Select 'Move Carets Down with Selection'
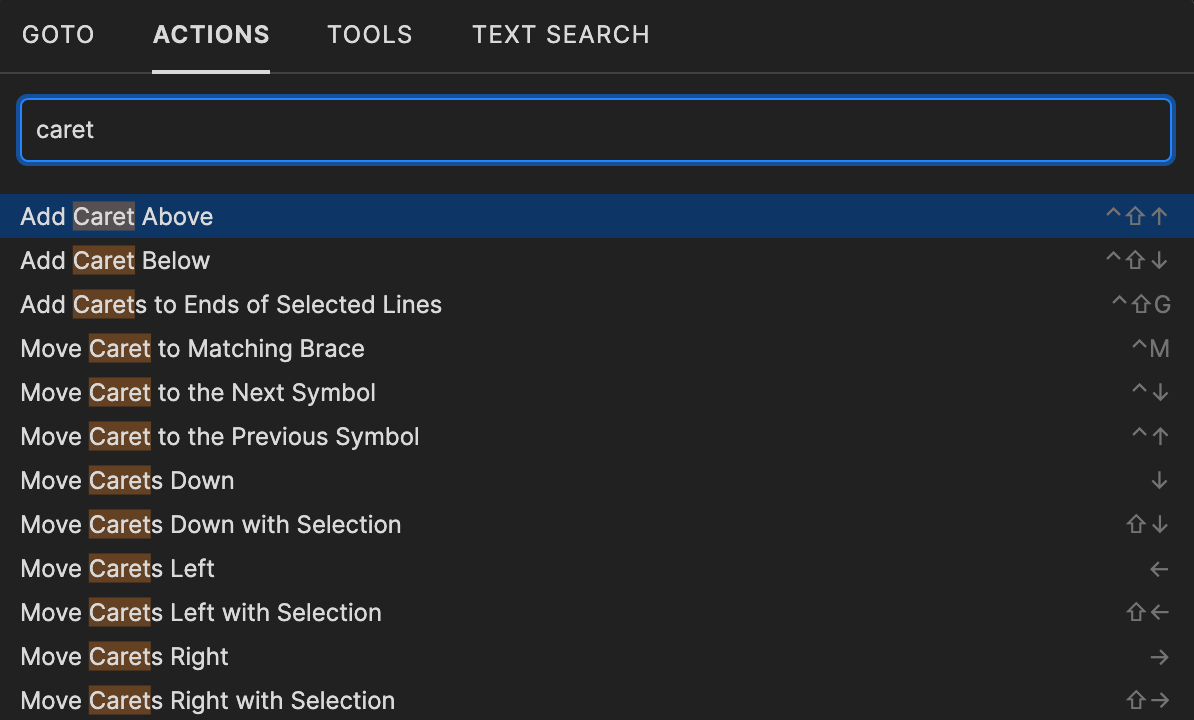 597,525
